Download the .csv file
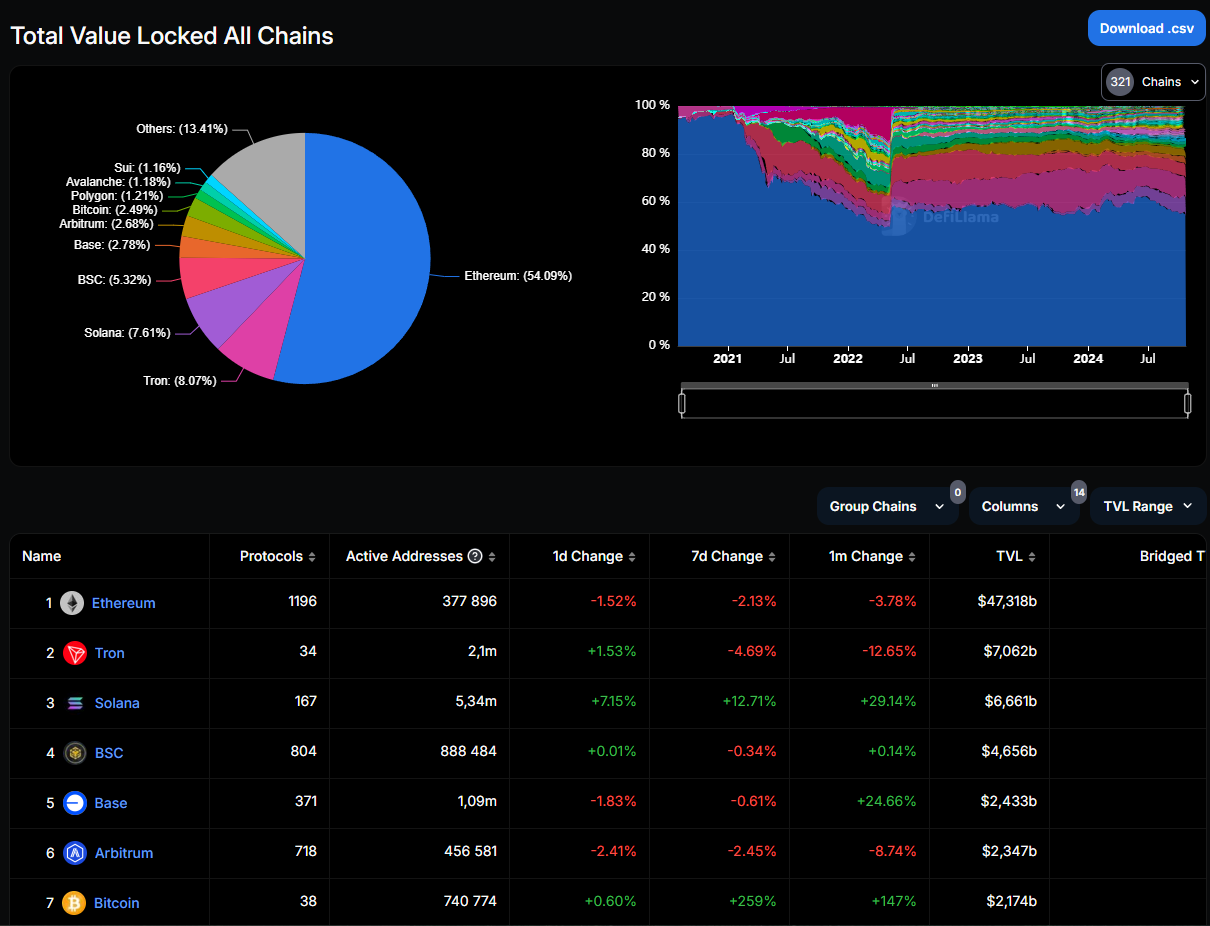This screenshot has width=1210, height=926. [1146, 28]
